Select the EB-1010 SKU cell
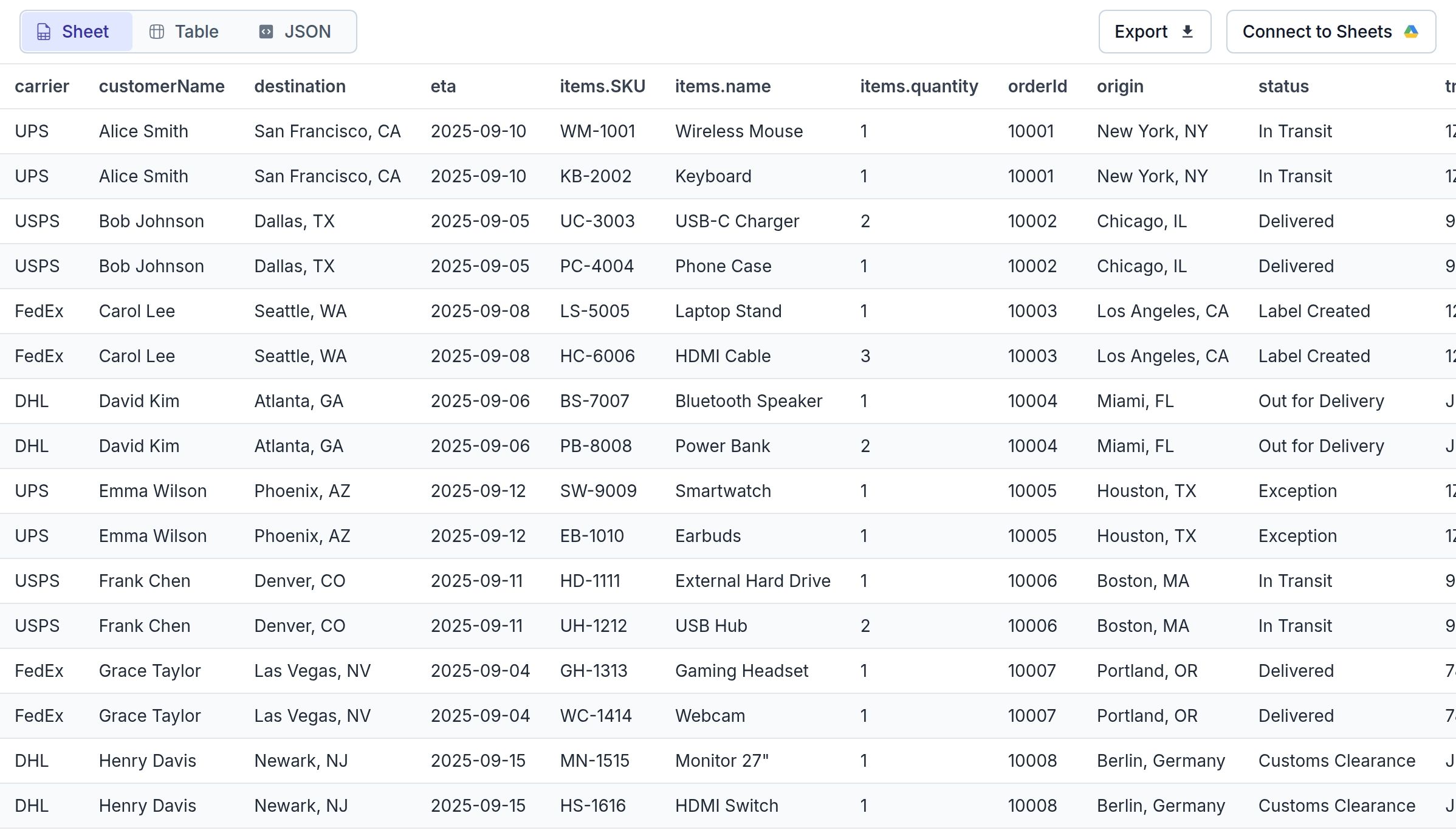The height and width of the screenshot is (830, 1456). click(x=592, y=536)
